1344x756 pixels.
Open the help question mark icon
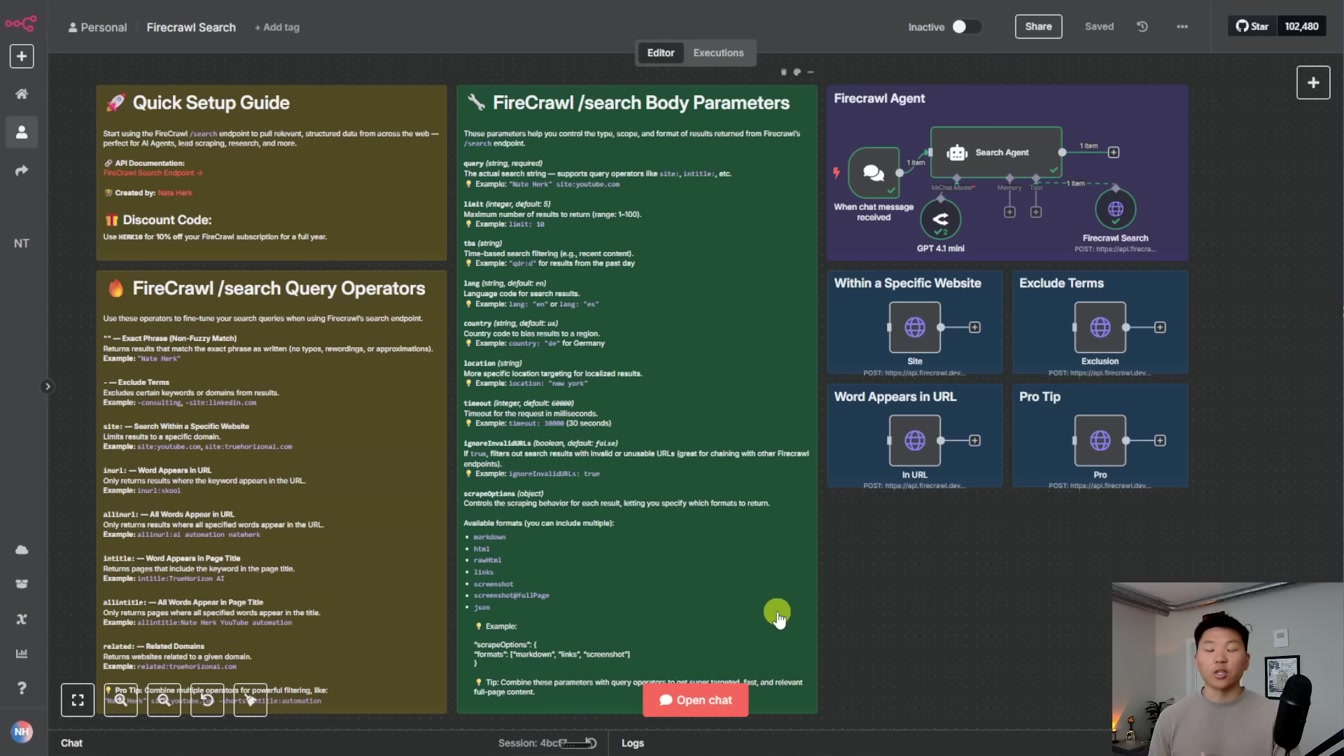tap(21, 688)
